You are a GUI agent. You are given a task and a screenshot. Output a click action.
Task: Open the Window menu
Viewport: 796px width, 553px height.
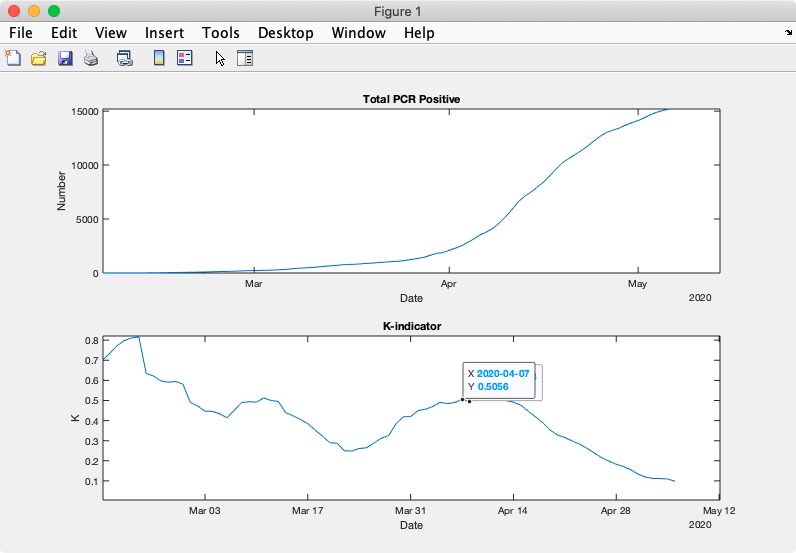click(x=358, y=33)
